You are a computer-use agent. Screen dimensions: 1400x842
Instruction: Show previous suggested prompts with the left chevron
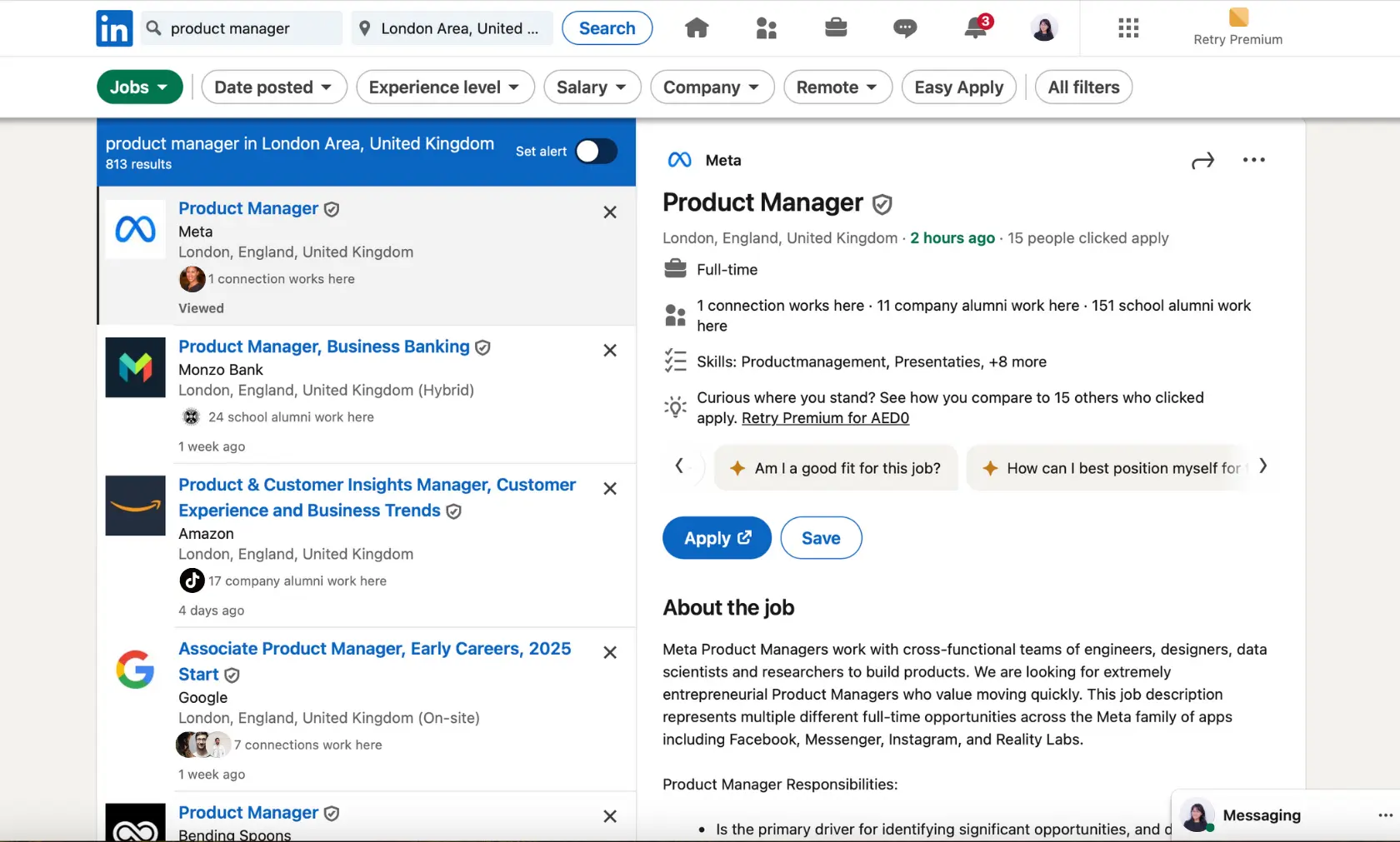tap(679, 466)
